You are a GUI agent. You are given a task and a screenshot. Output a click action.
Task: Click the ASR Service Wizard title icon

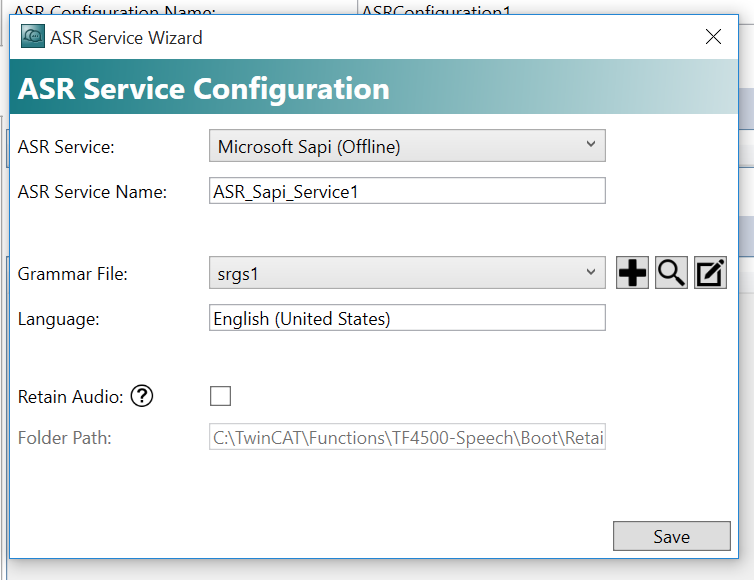tap(33, 37)
